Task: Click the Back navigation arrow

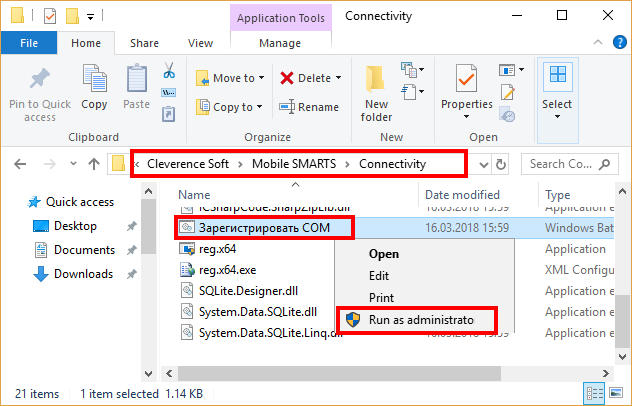Action: click(20, 164)
